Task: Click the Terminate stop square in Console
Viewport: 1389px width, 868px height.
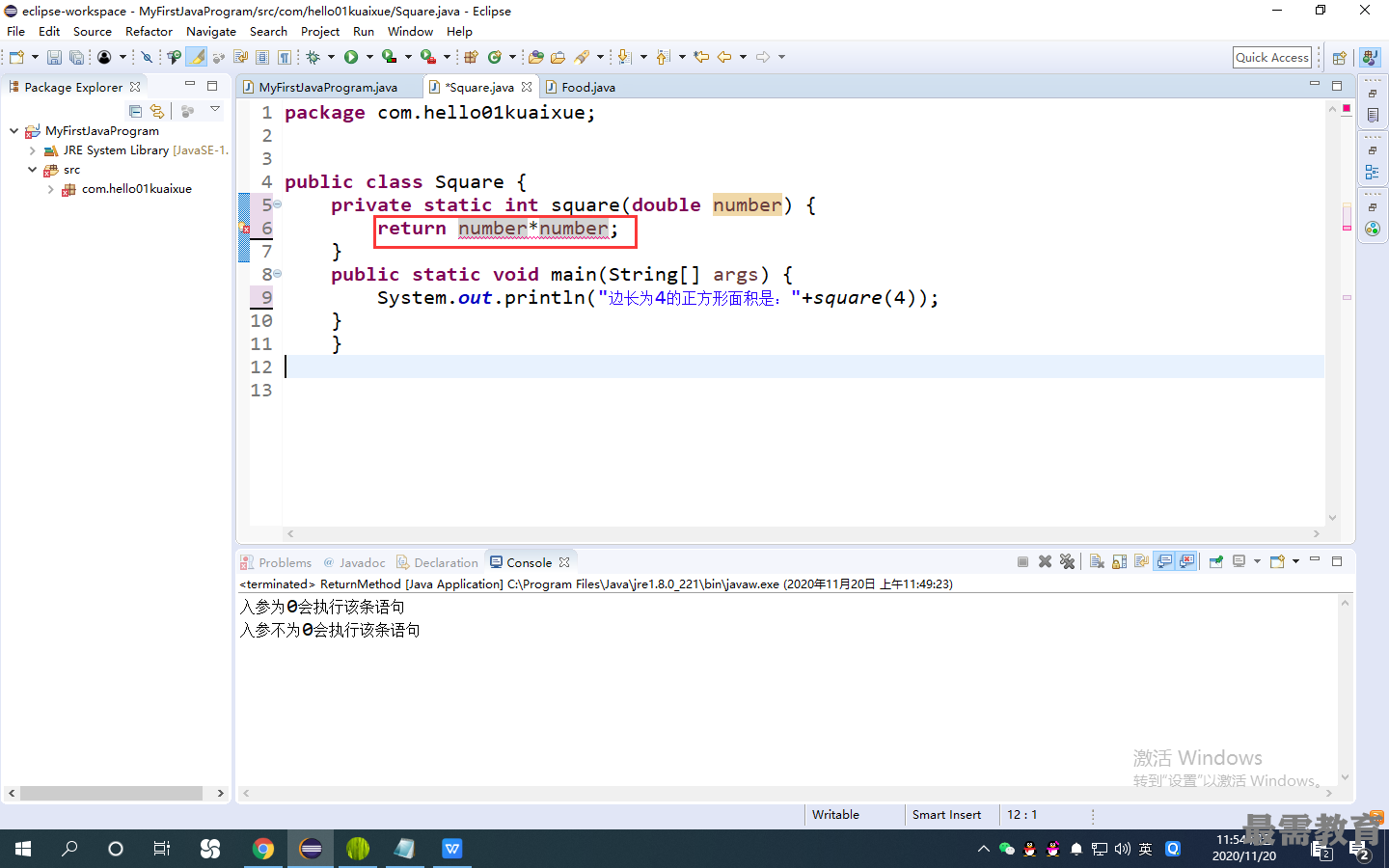Action: 1022,561
